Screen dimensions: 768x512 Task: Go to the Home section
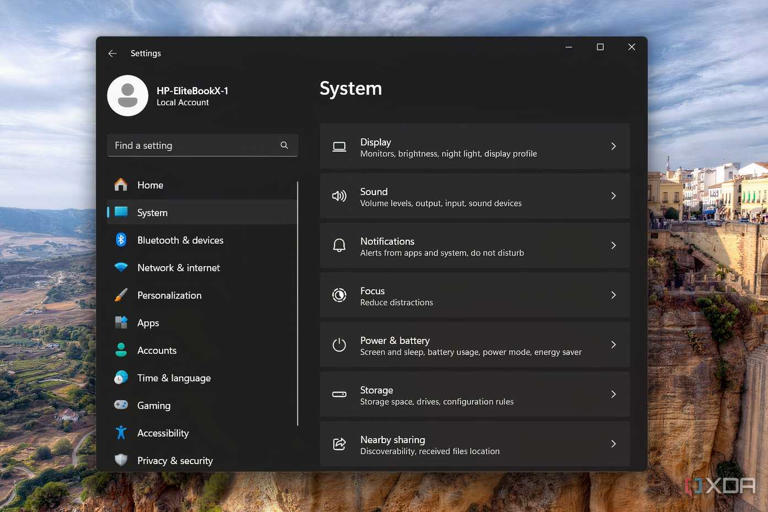pos(201,185)
